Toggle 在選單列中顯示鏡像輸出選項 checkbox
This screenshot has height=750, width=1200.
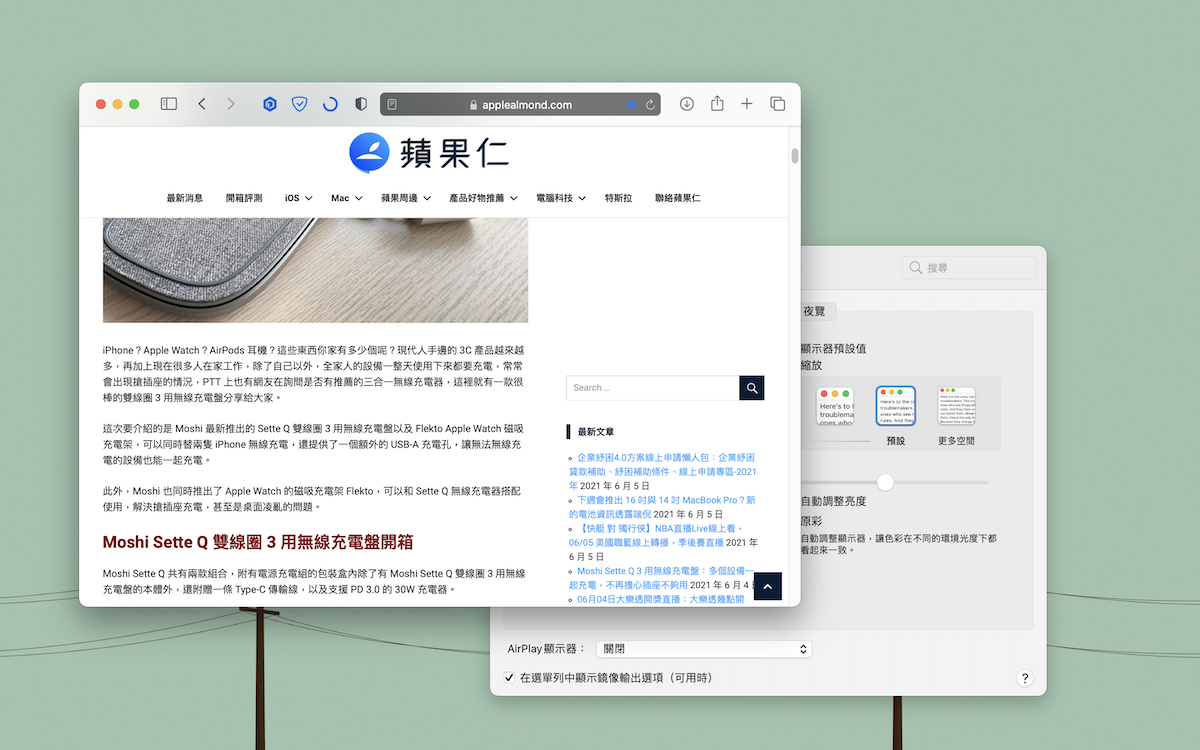(x=509, y=678)
